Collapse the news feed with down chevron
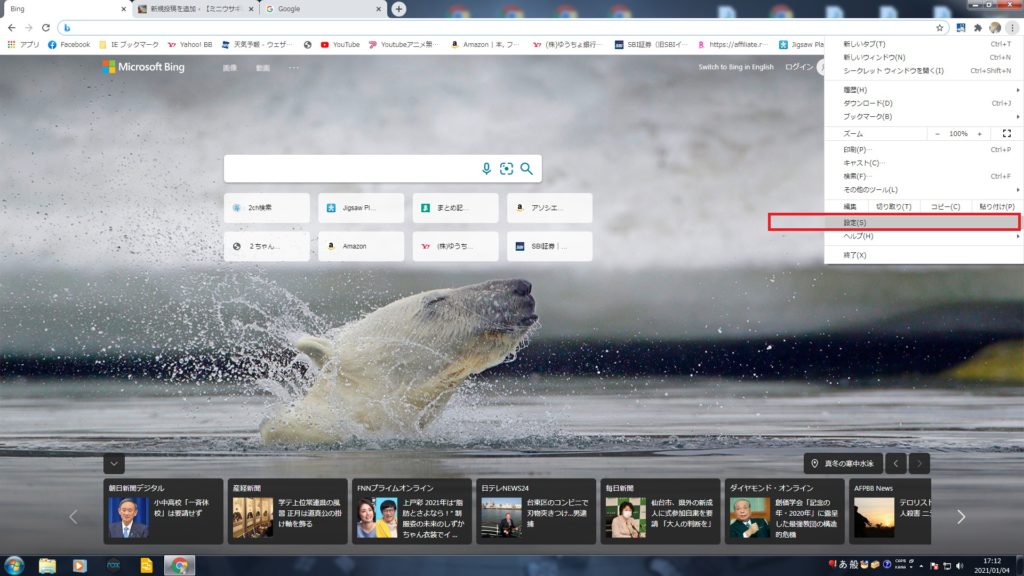Image resolution: width=1024 pixels, height=576 pixels. [x=114, y=463]
